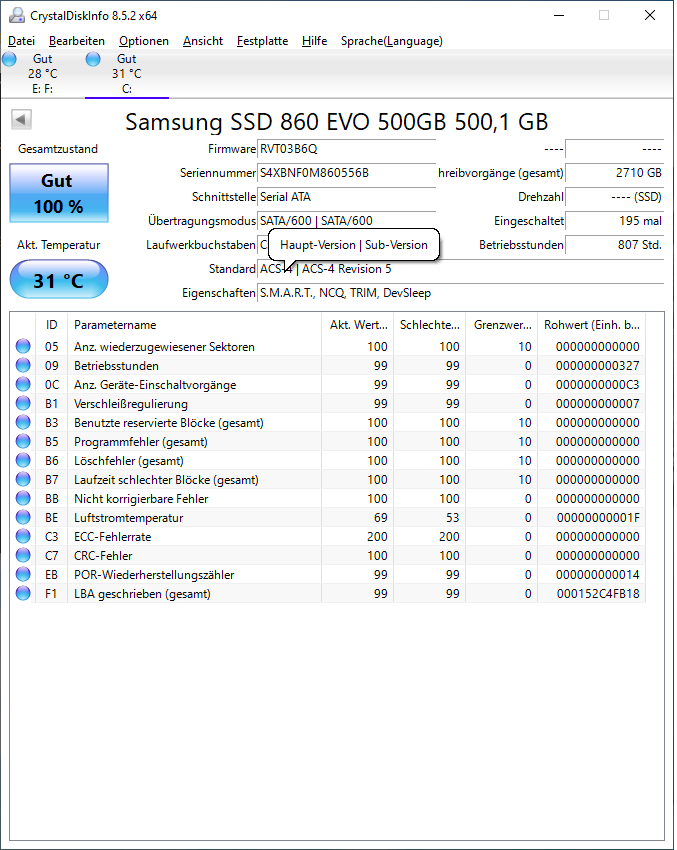The image size is (677, 850).
Task: Select 'Anz. Geräte-Einschaltvorgänge' row text
Action: (155, 384)
